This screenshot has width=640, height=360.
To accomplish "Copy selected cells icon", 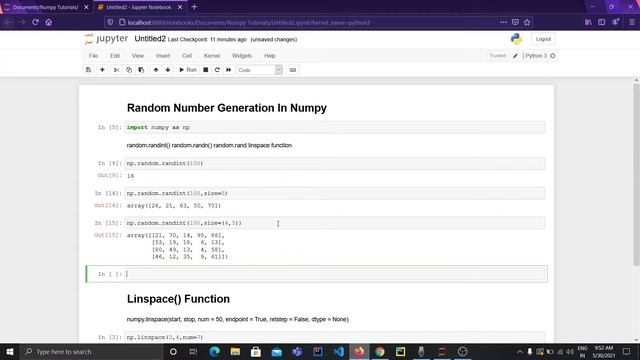I will 129,70.
